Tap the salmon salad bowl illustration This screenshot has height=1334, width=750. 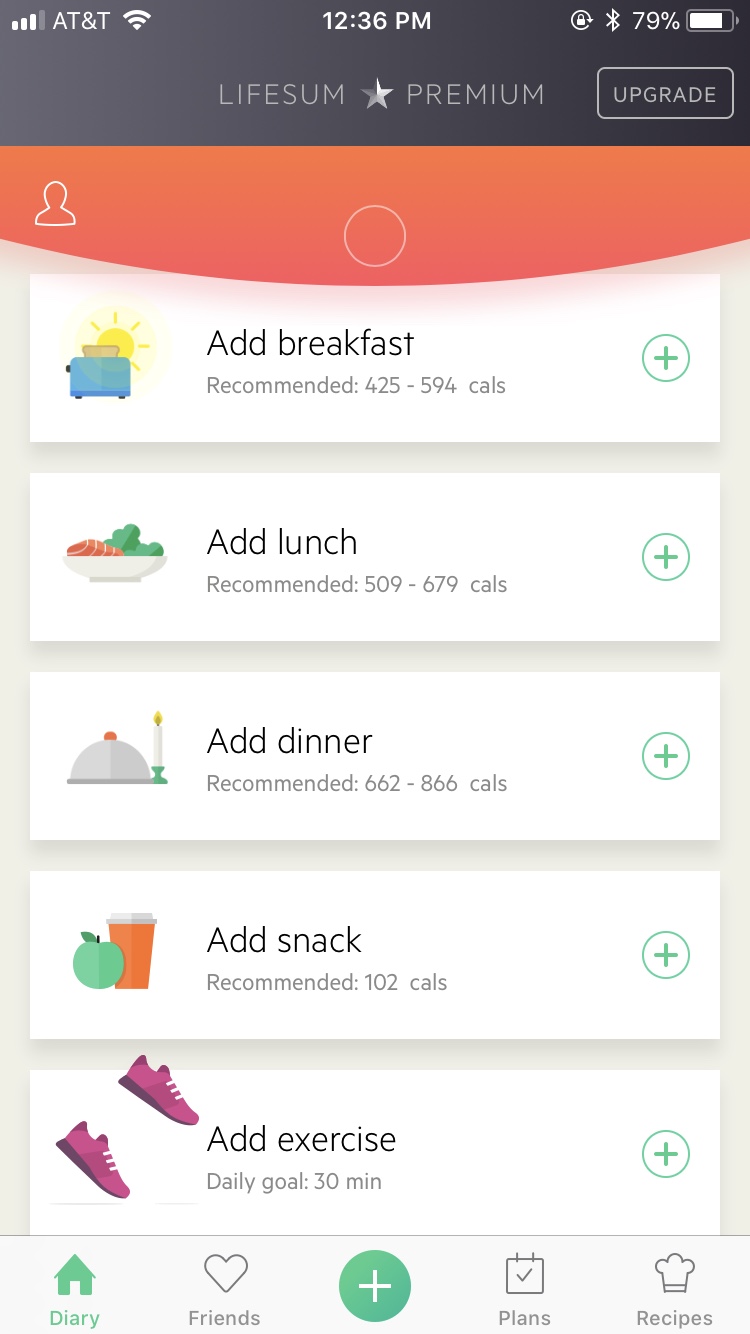pyautogui.click(x=115, y=555)
